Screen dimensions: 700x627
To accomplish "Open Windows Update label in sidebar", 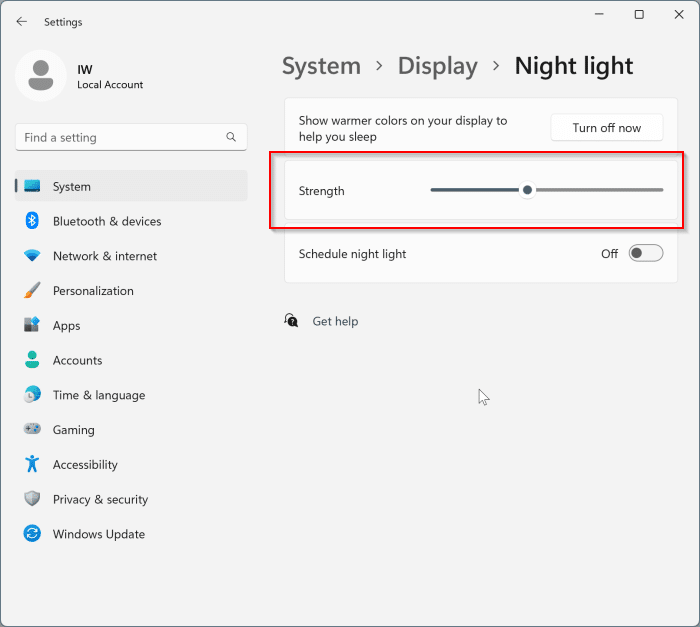I will coord(99,534).
